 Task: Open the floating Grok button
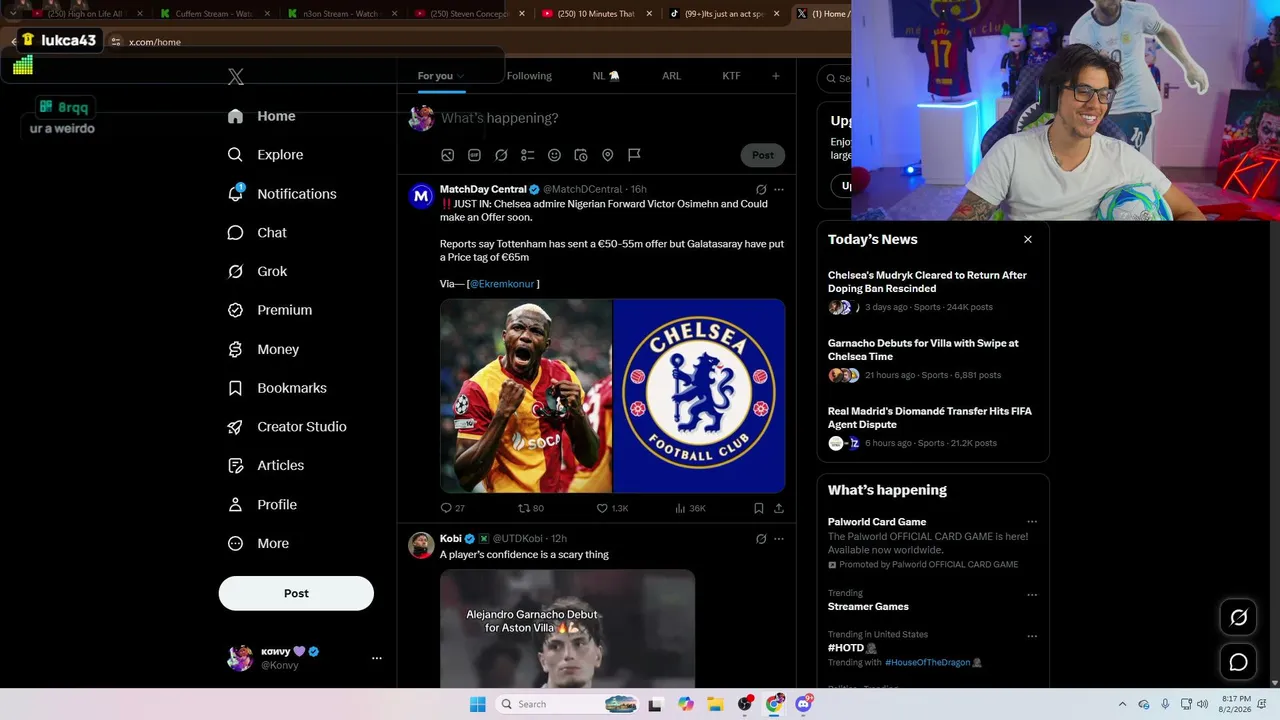[1238, 618]
